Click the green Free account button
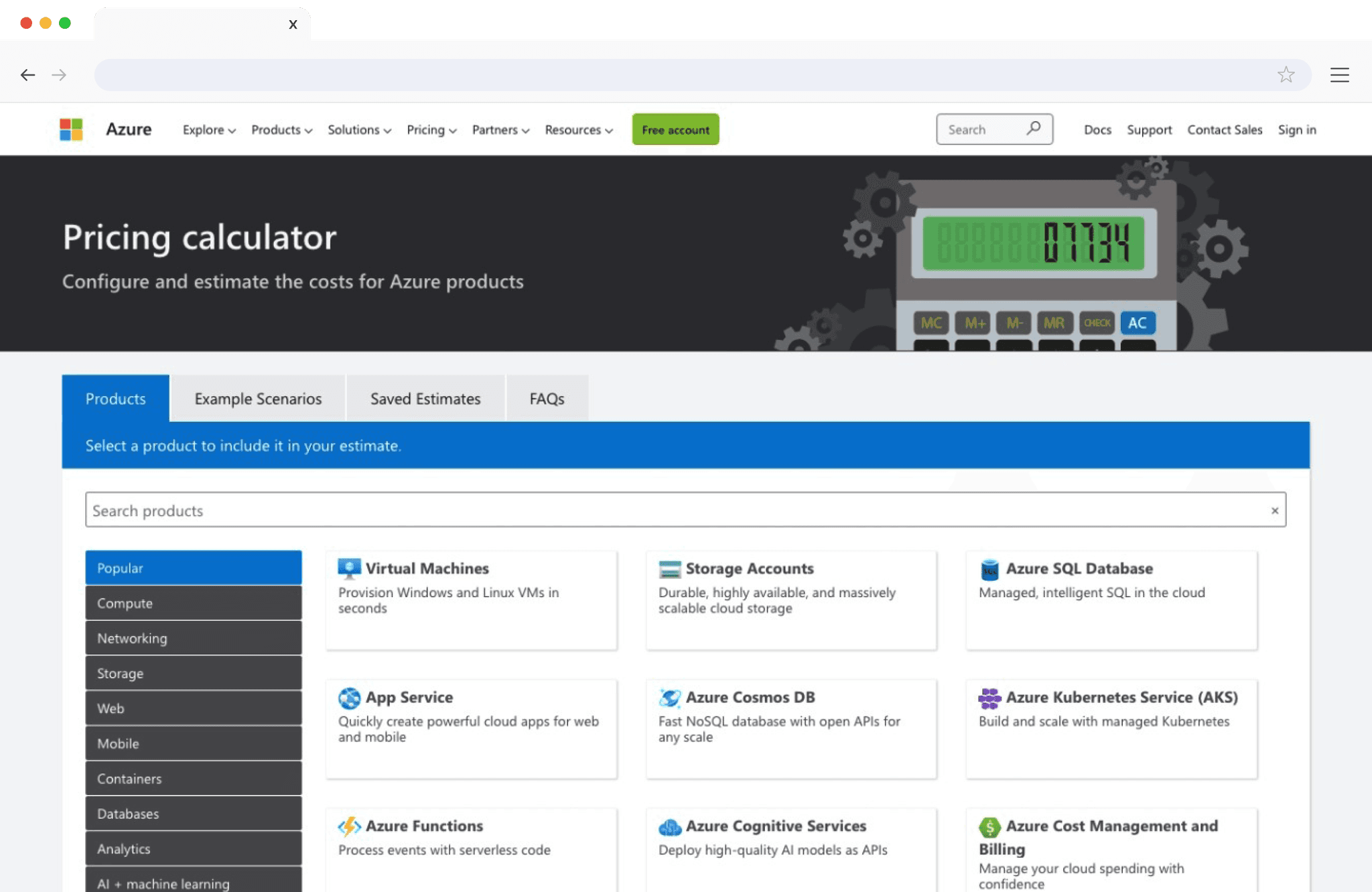 point(675,129)
